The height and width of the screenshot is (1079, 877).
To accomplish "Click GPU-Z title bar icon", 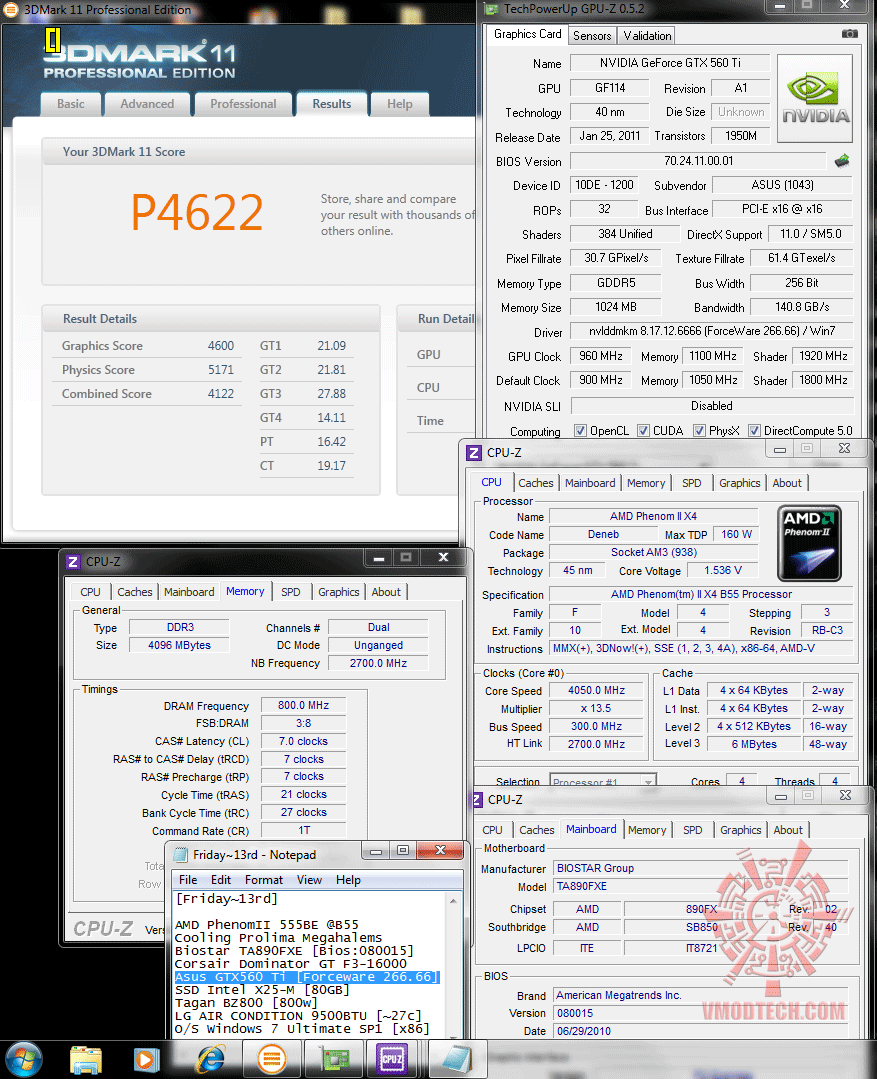I will (x=492, y=9).
